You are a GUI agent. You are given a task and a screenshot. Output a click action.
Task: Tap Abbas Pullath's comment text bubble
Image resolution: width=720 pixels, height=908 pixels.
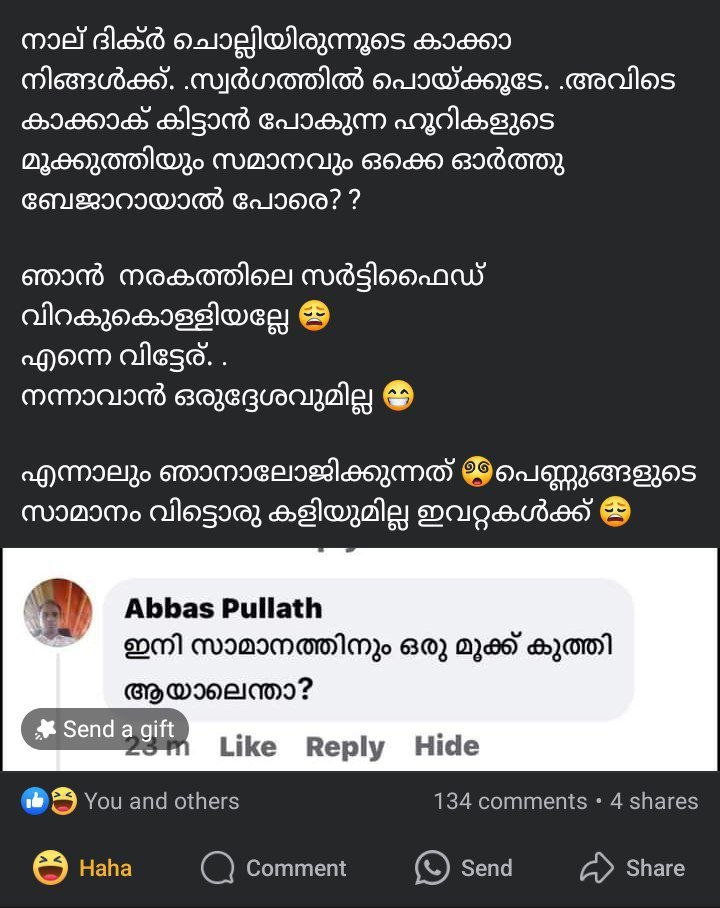tap(368, 665)
